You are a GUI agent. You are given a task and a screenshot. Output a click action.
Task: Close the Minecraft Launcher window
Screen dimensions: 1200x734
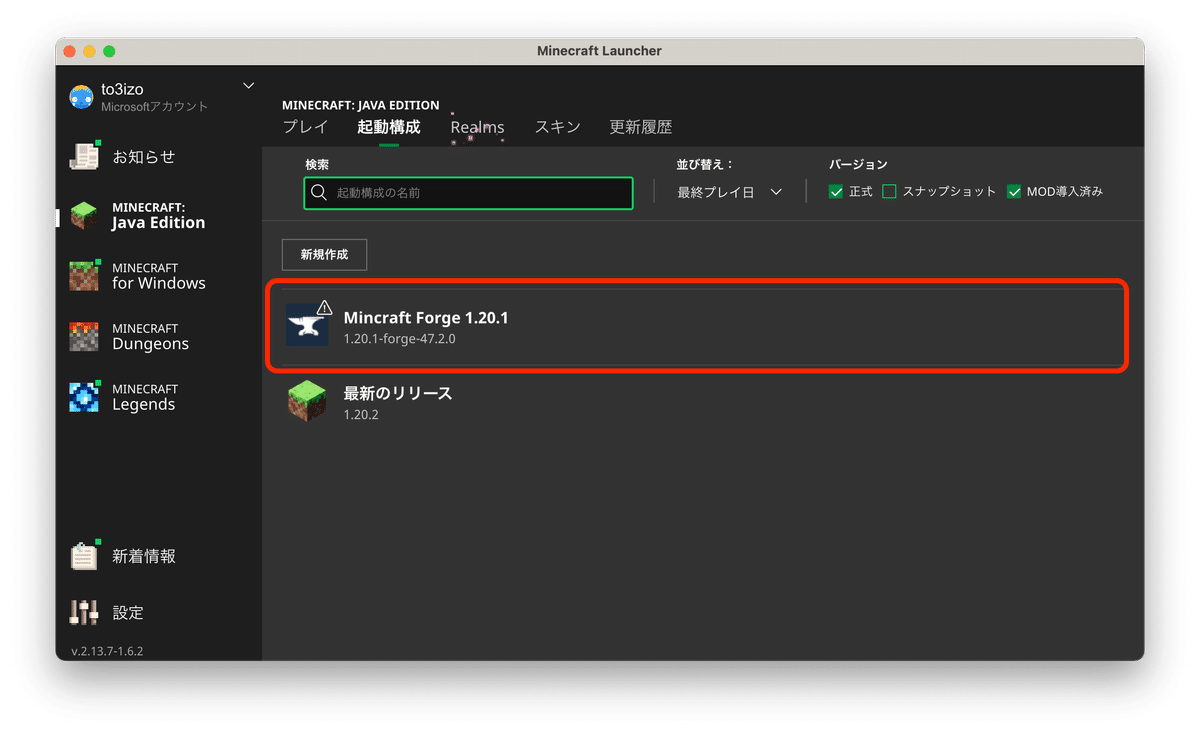pyautogui.click(x=70, y=51)
